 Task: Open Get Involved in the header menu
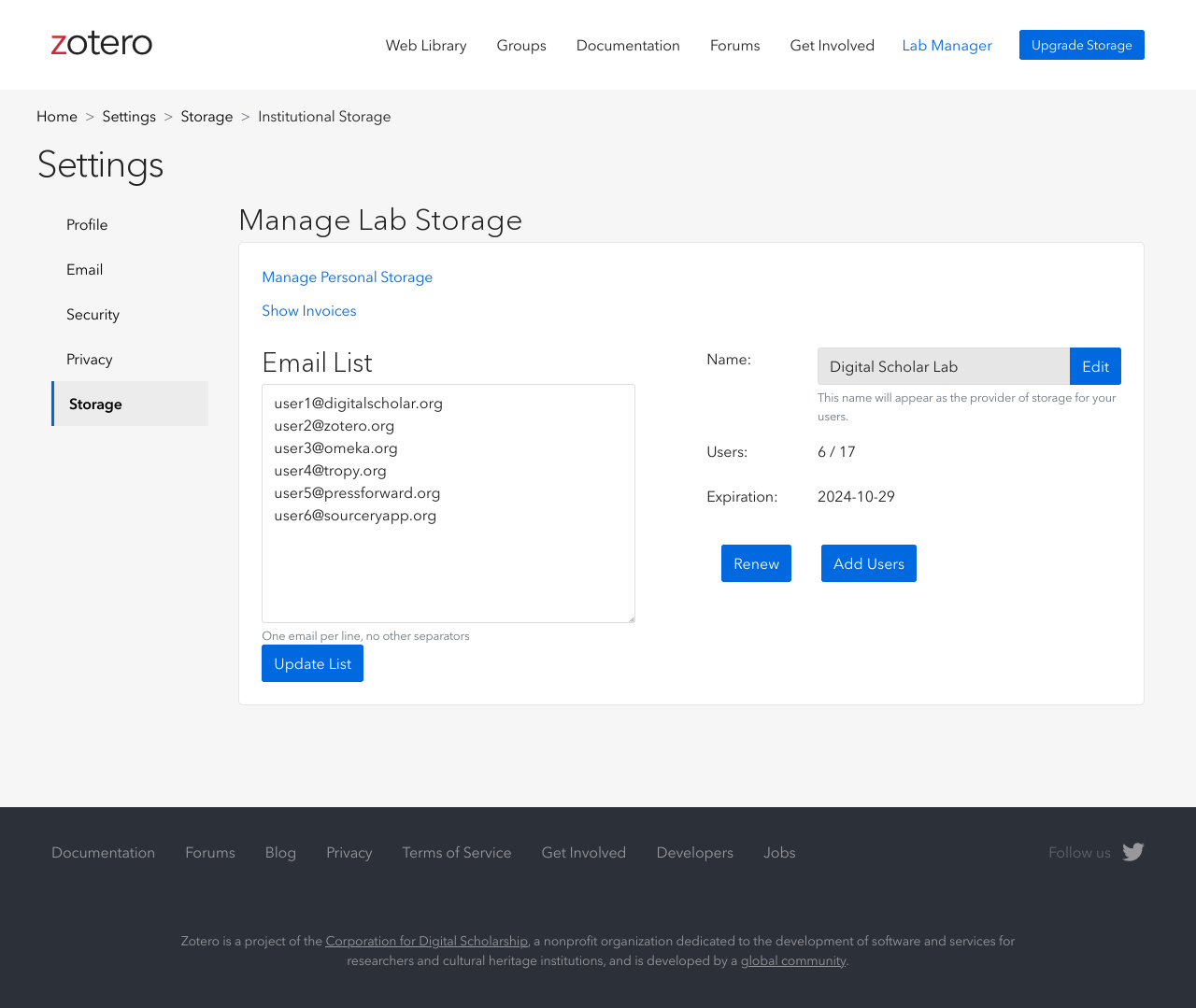(x=833, y=45)
